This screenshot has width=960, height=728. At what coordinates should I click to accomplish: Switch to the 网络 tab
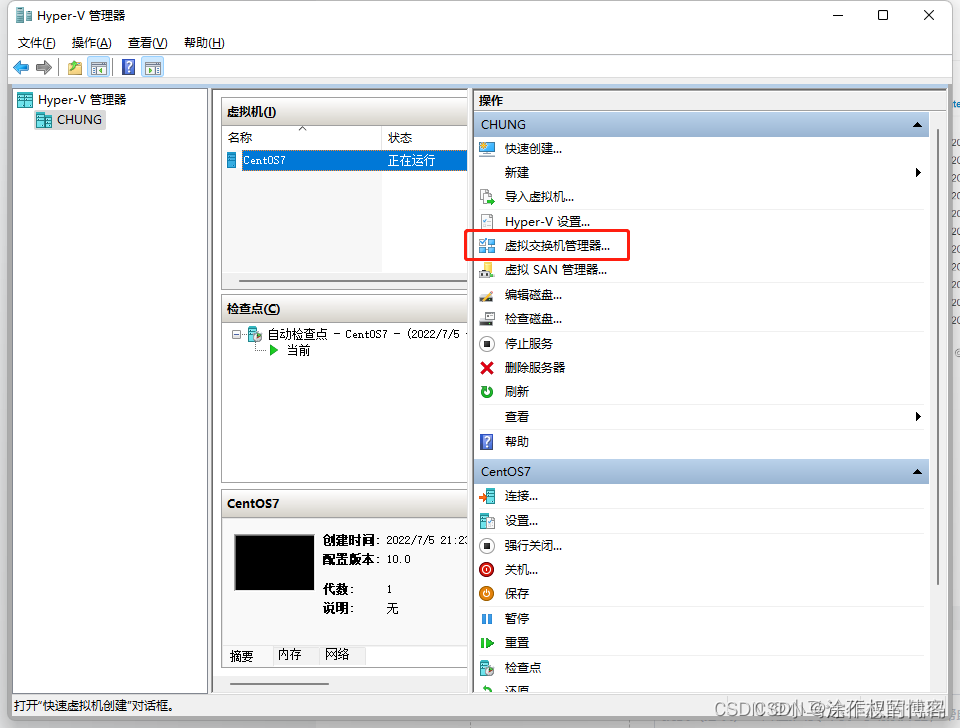tap(337, 655)
